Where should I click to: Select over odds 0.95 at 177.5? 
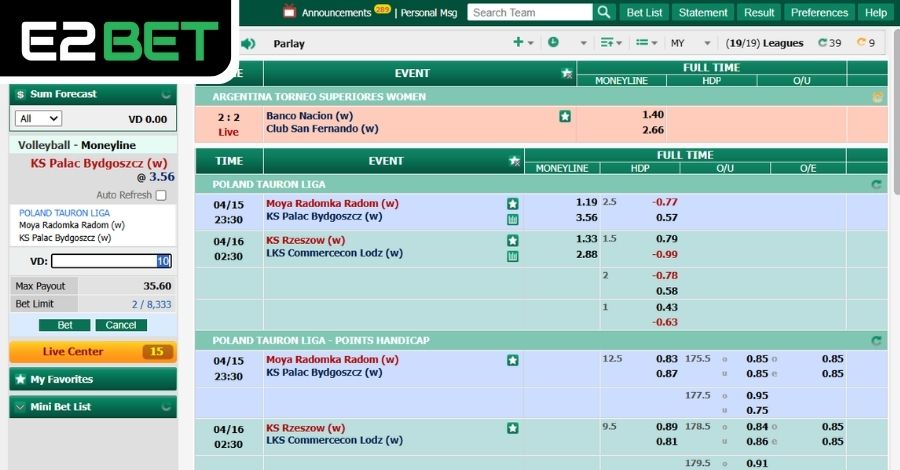tap(757, 395)
